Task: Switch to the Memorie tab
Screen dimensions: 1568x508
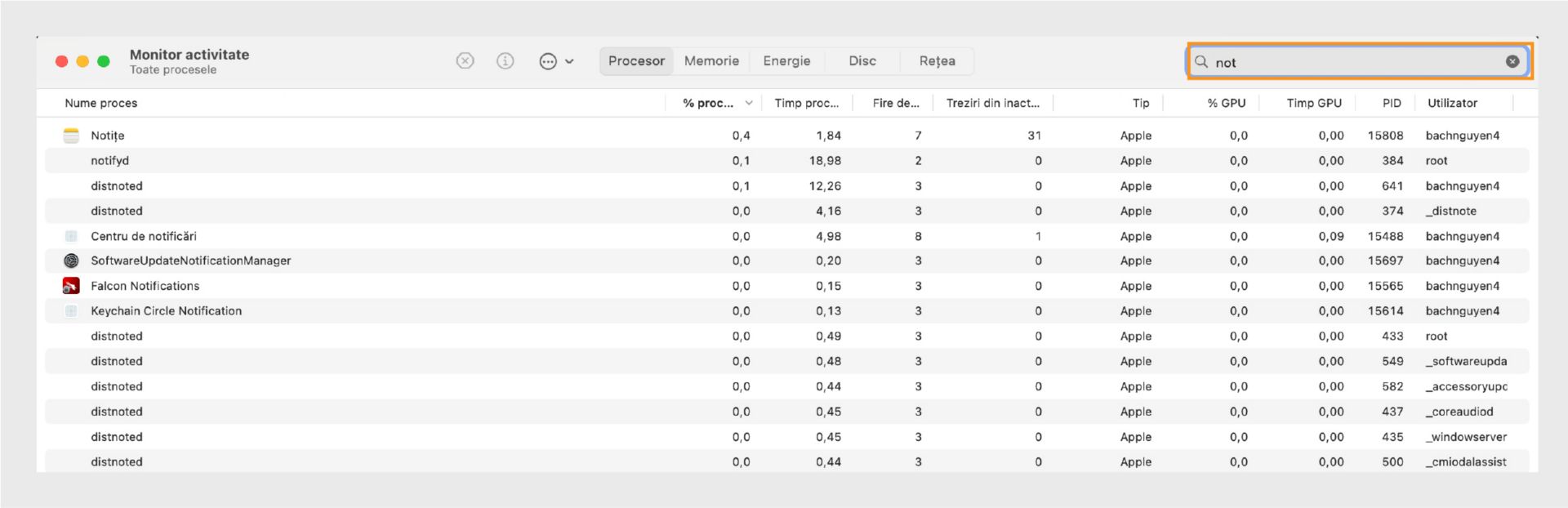Action: 711,61
